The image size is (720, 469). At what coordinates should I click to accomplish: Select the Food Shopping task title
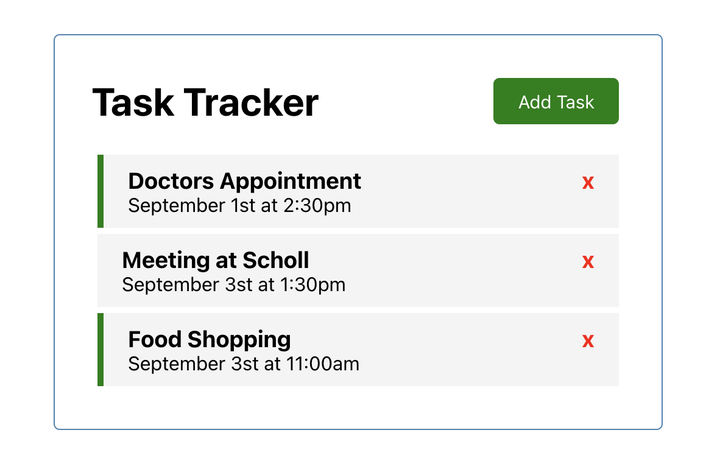pyautogui.click(x=209, y=339)
